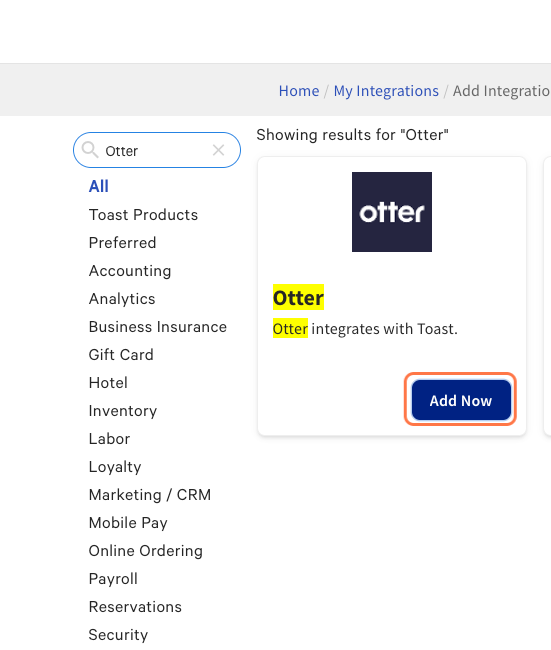
Task: Filter by Toast Products category
Action: tap(143, 215)
